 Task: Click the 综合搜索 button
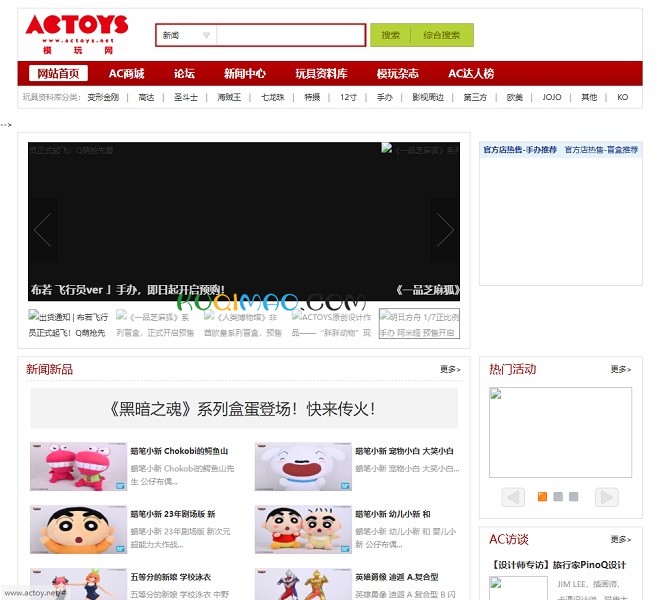(442, 35)
